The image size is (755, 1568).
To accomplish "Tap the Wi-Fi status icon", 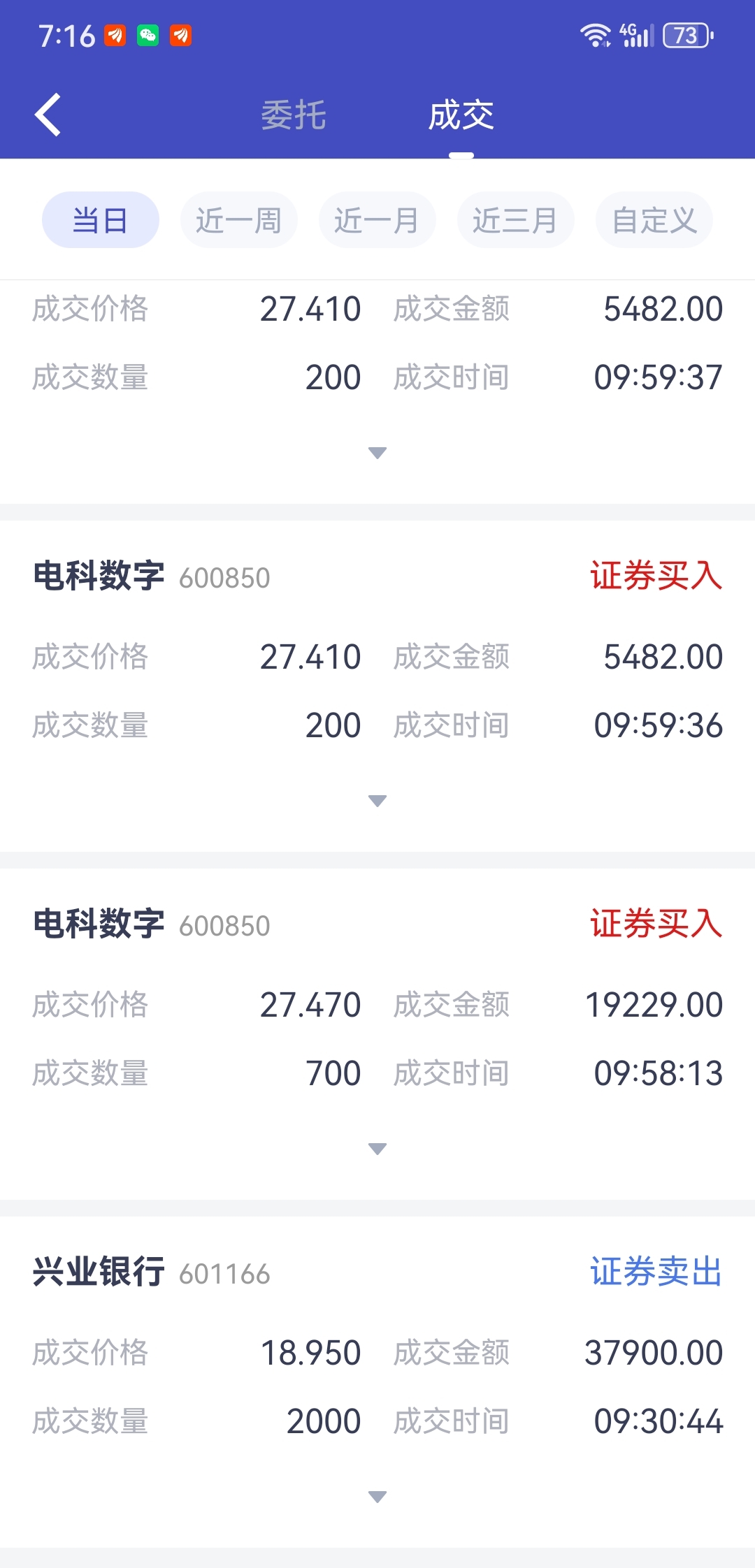I will point(595,35).
